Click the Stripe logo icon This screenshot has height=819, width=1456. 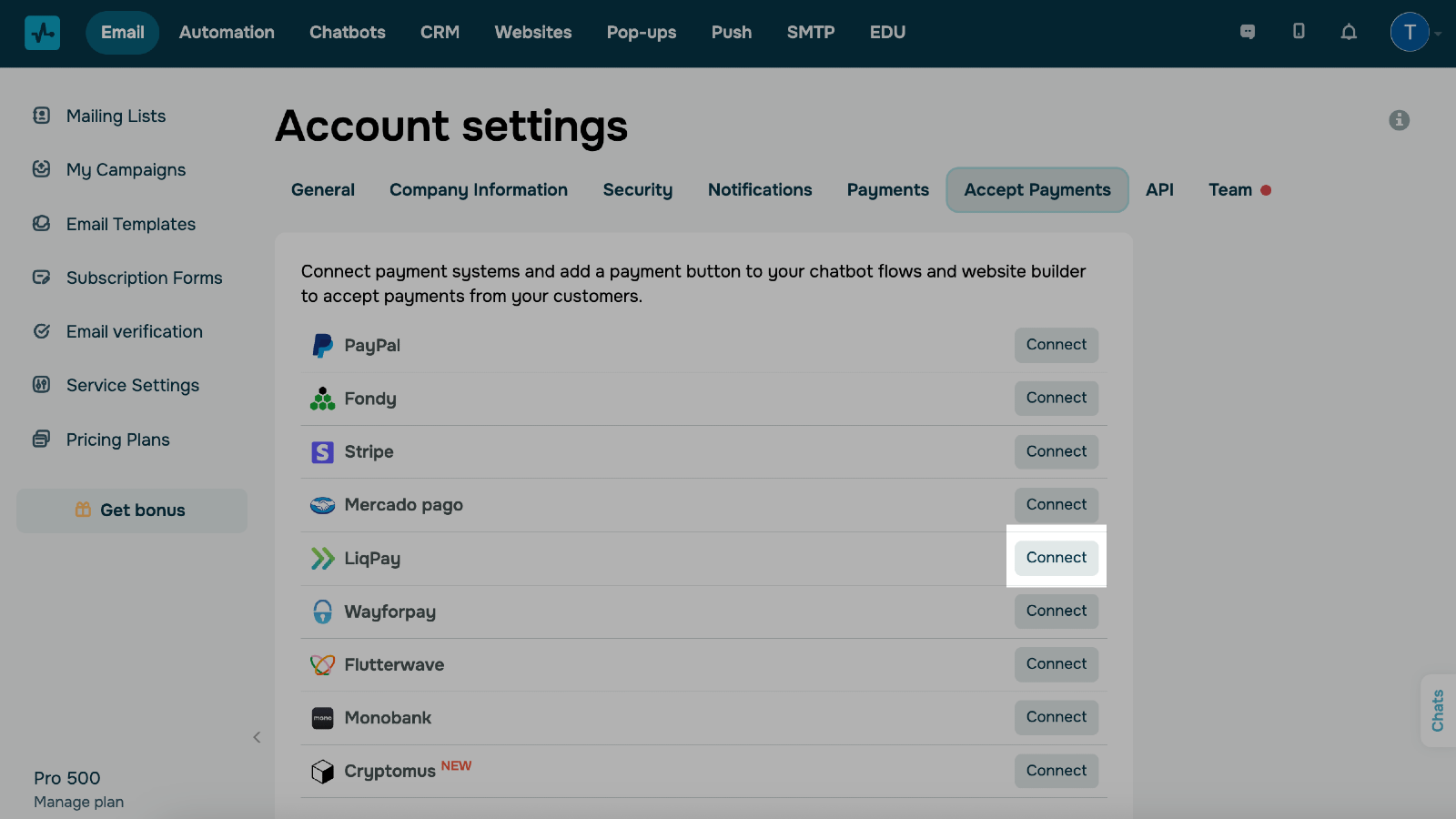(322, 452)
